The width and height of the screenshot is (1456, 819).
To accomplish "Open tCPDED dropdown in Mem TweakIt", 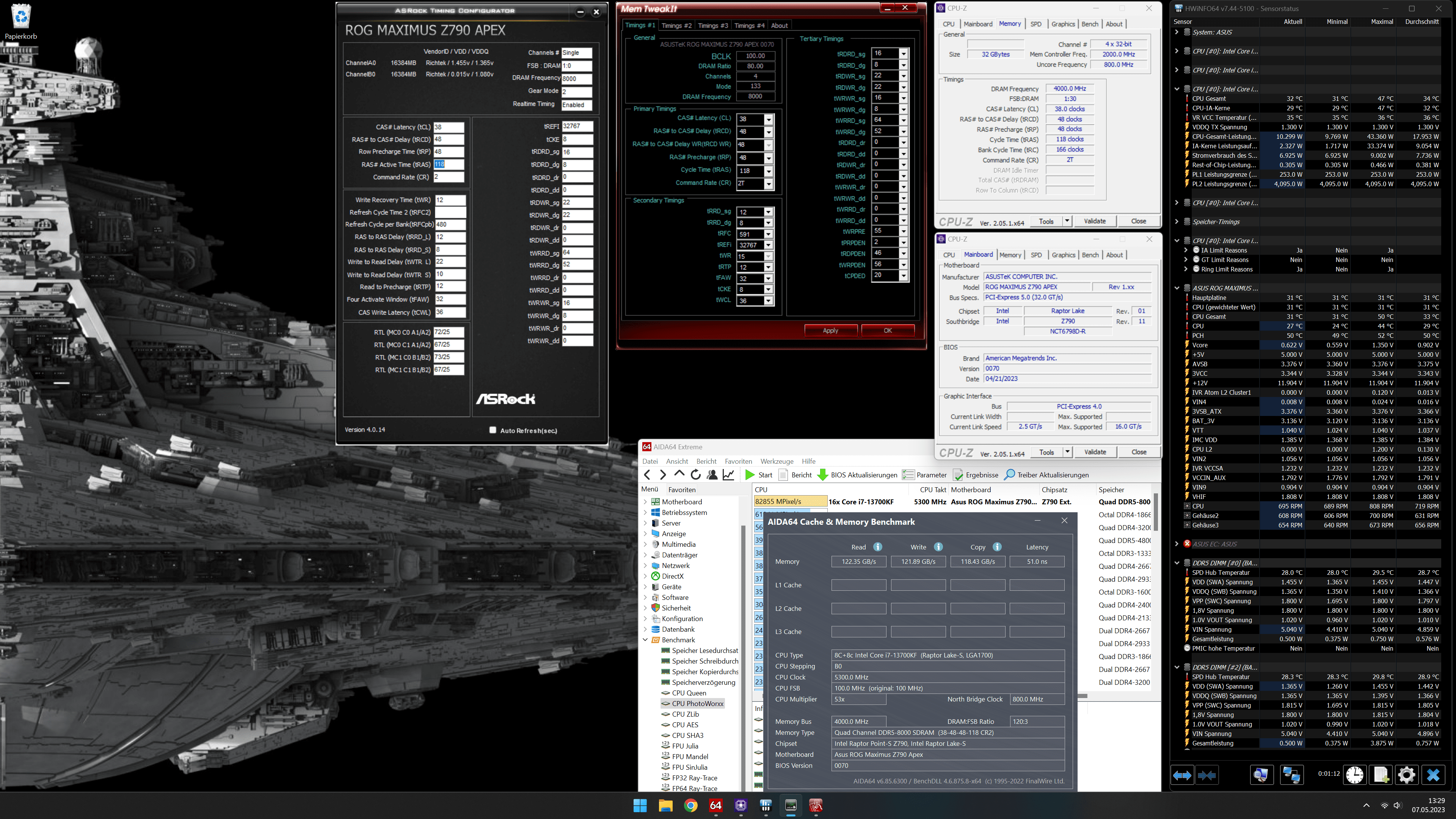I will point(903,276).
